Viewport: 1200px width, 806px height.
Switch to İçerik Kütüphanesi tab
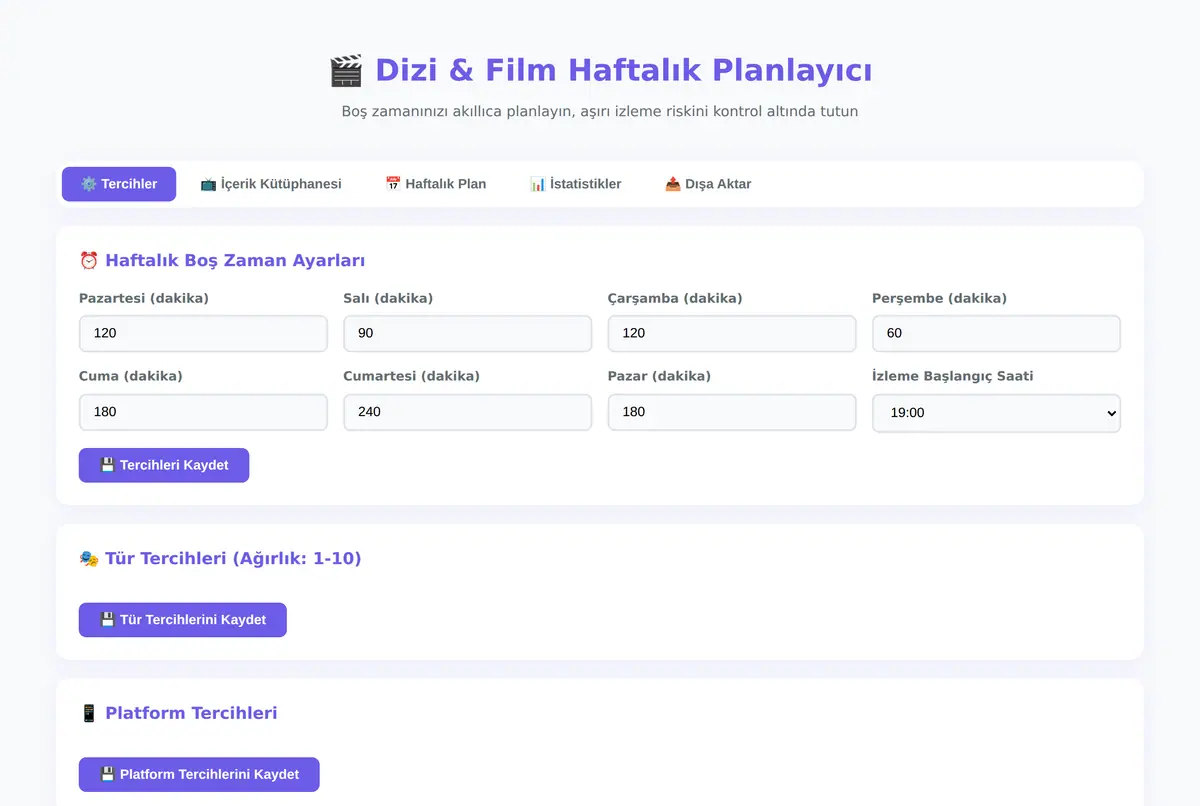271,184
